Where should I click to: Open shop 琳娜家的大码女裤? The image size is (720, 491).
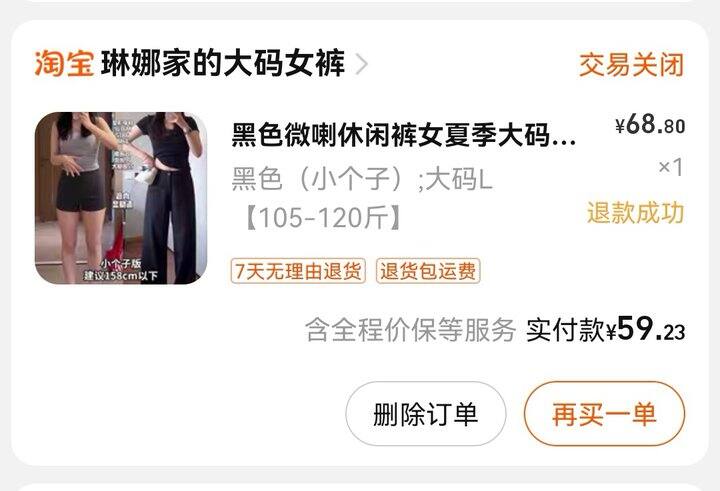(x=223, y=63)
